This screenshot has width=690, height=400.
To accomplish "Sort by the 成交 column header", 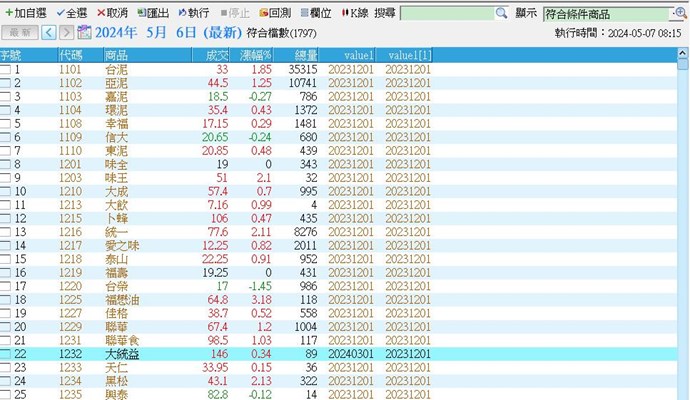I will point(216,54).
